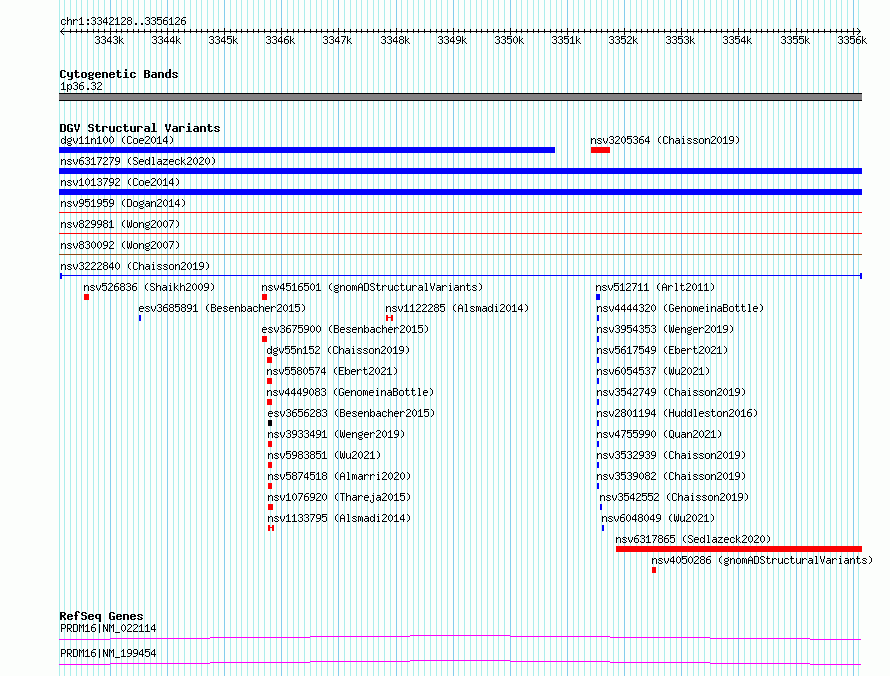Click blue marker under nsv4444320 (GenomeinaBottle)
Image resolution: width=890 pixels, height=676 pixels.
(x=598, y=318)
